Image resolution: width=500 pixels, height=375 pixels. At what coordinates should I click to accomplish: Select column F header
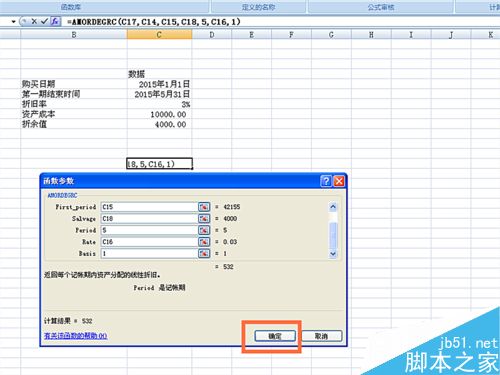pyautogui.click(x=291, y=35)
